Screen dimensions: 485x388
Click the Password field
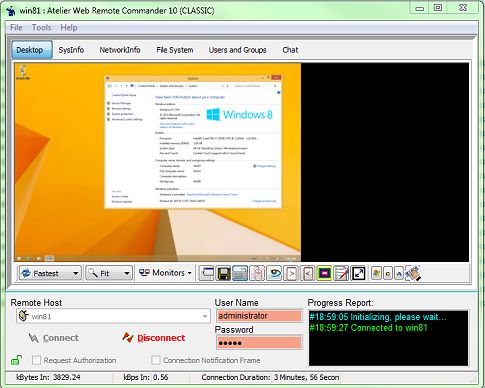point(259,343)
